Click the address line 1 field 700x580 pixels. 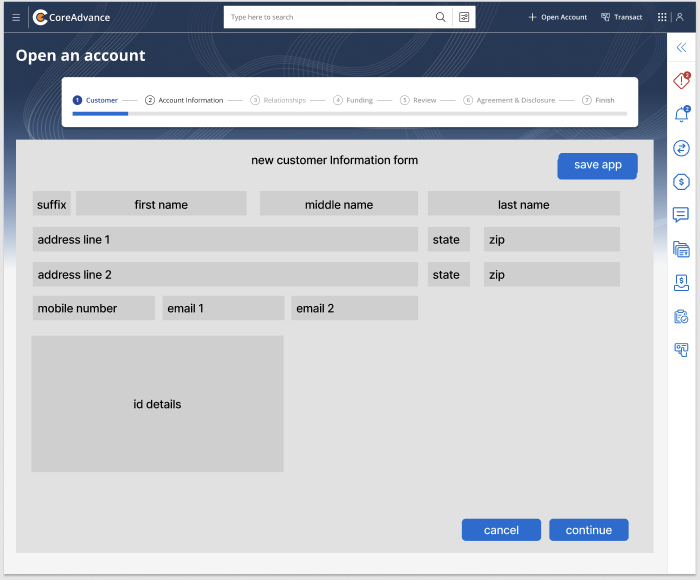[x=225, y=239]
